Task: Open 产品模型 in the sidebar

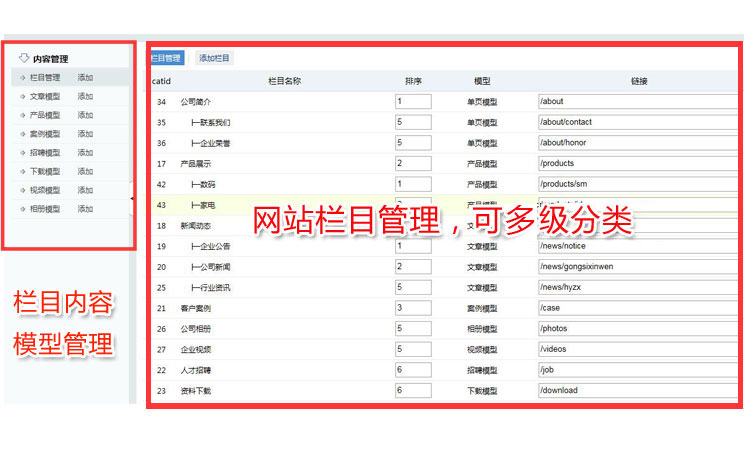Action: point(44,115)
